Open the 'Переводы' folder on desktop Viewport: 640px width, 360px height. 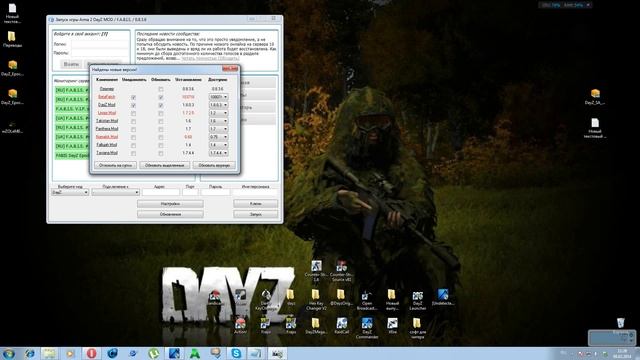click(12, 40)
